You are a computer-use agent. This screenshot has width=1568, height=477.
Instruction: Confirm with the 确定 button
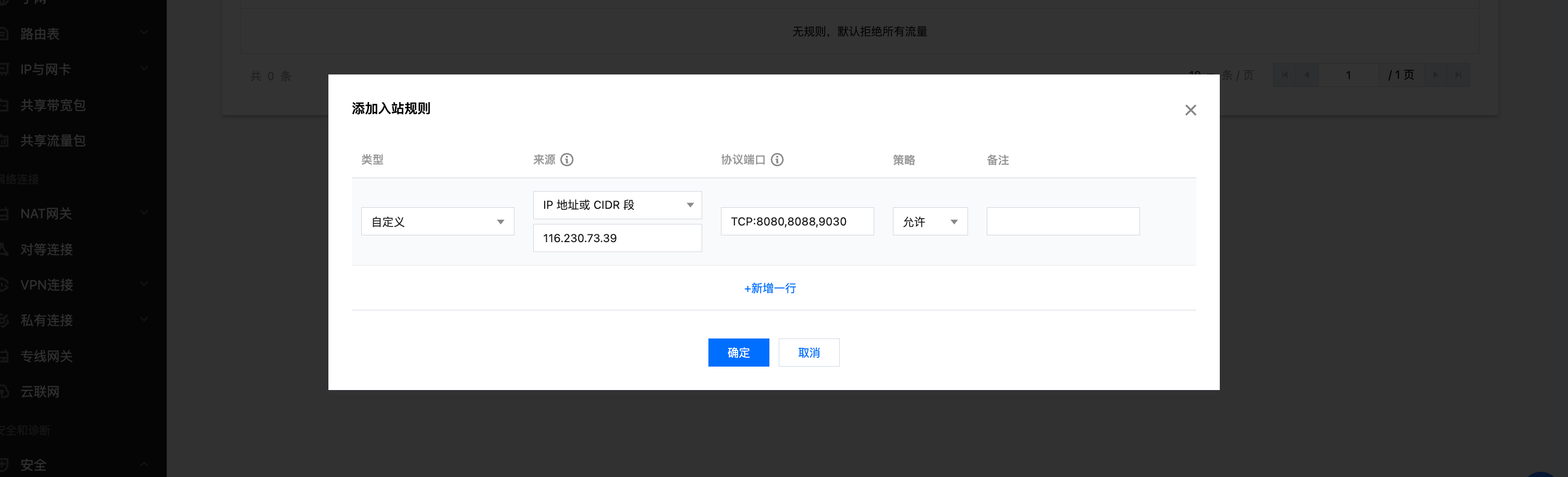click(738, 352)
